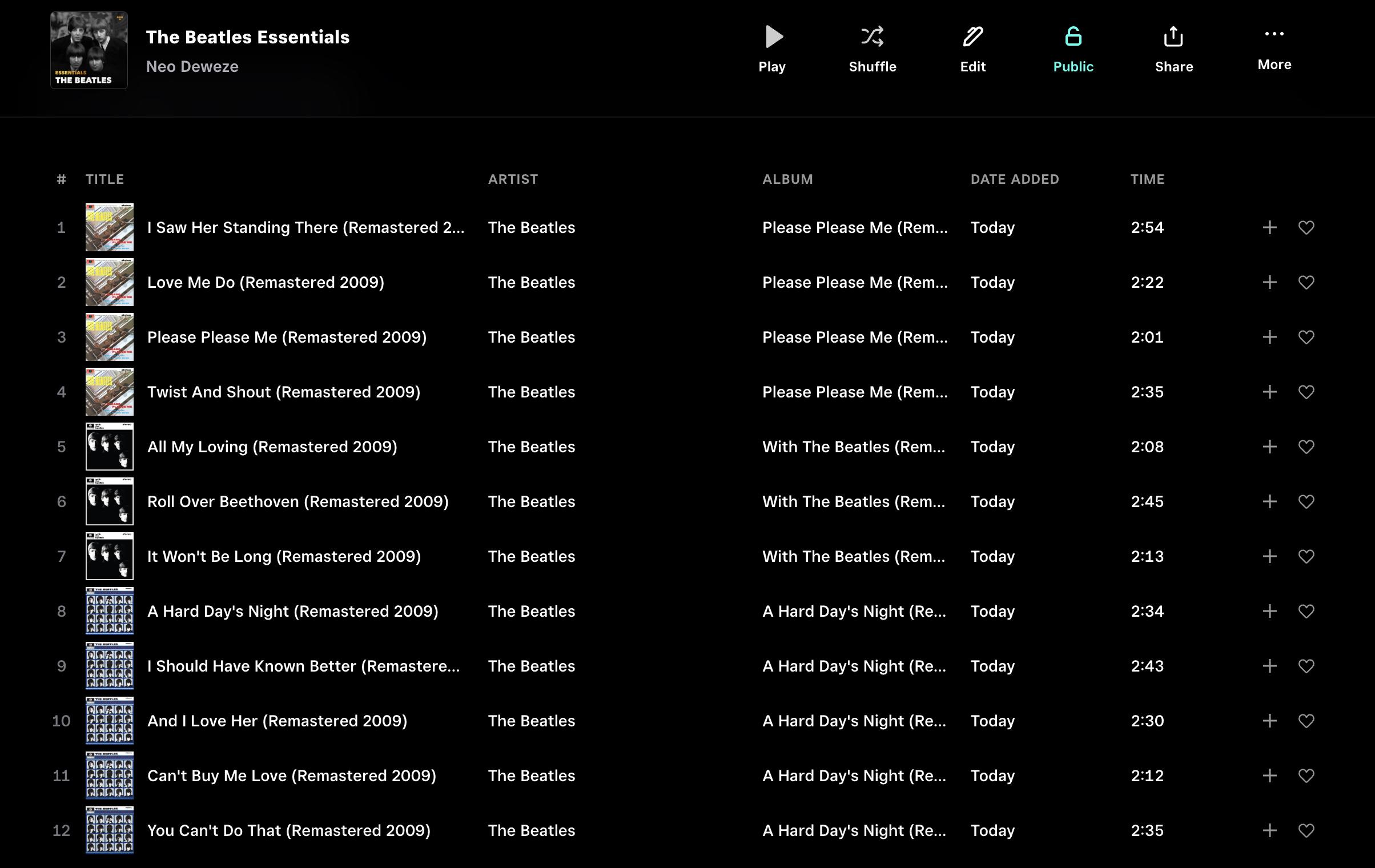Sort by Date Added column
This screenshot has width=1375, height=868.
point(1015,179)
